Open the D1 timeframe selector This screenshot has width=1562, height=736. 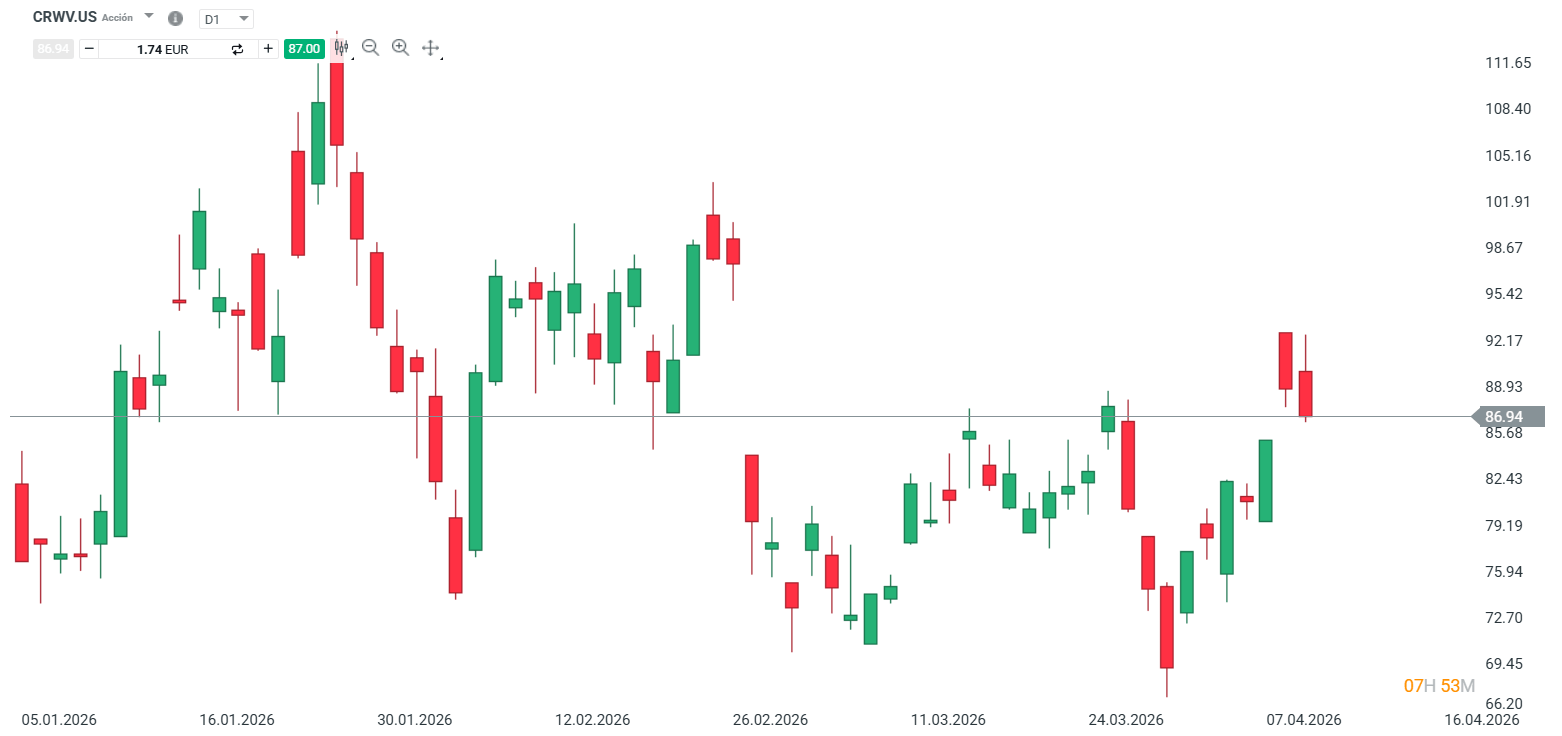tap(242, 18)
